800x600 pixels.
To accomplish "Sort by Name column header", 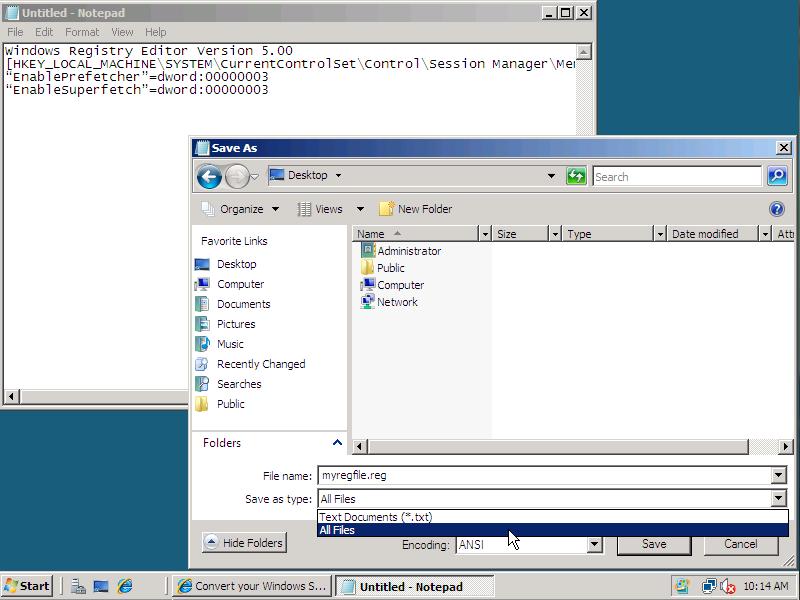I will pyautogui.click(x=416, y=234).
